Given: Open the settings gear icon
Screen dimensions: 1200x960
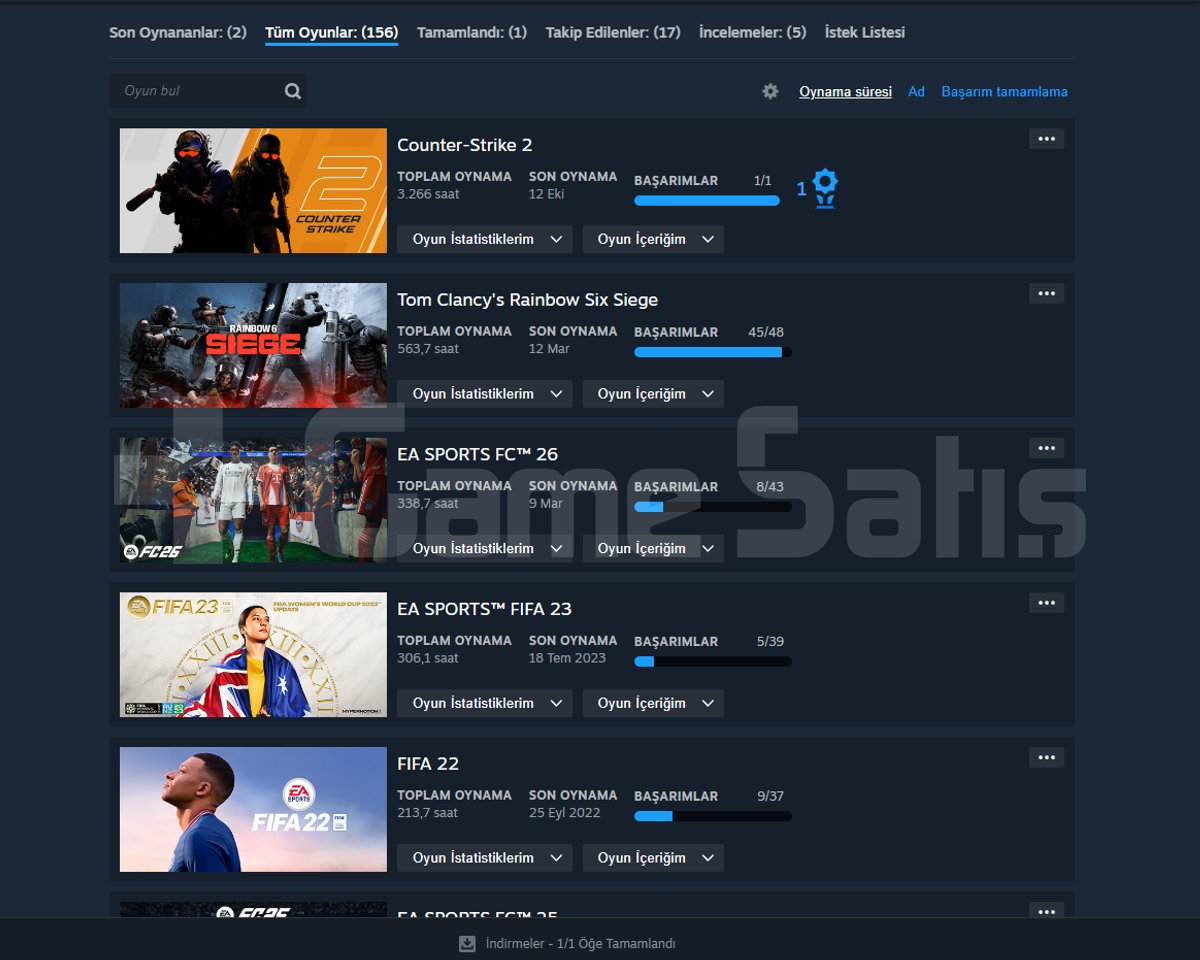Looking at the screenshot, I should [770, 91].
